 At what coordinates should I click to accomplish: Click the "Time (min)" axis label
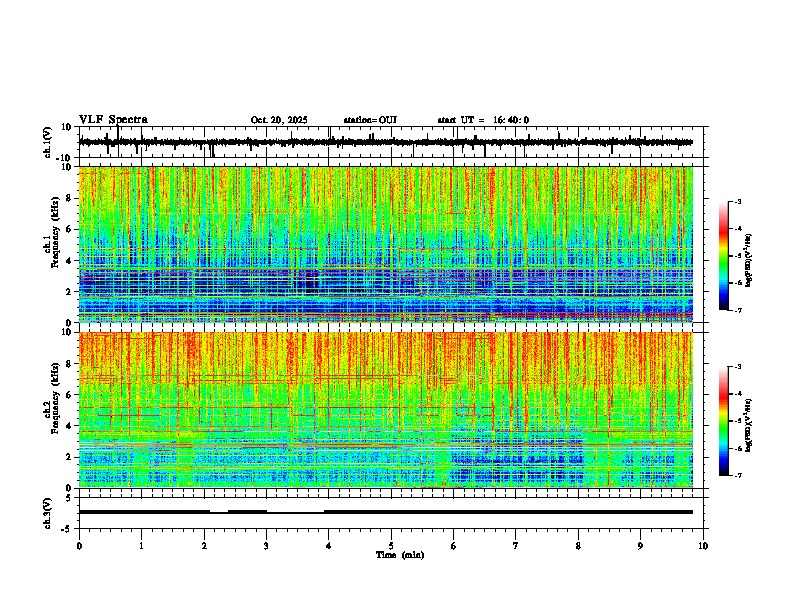400,555
